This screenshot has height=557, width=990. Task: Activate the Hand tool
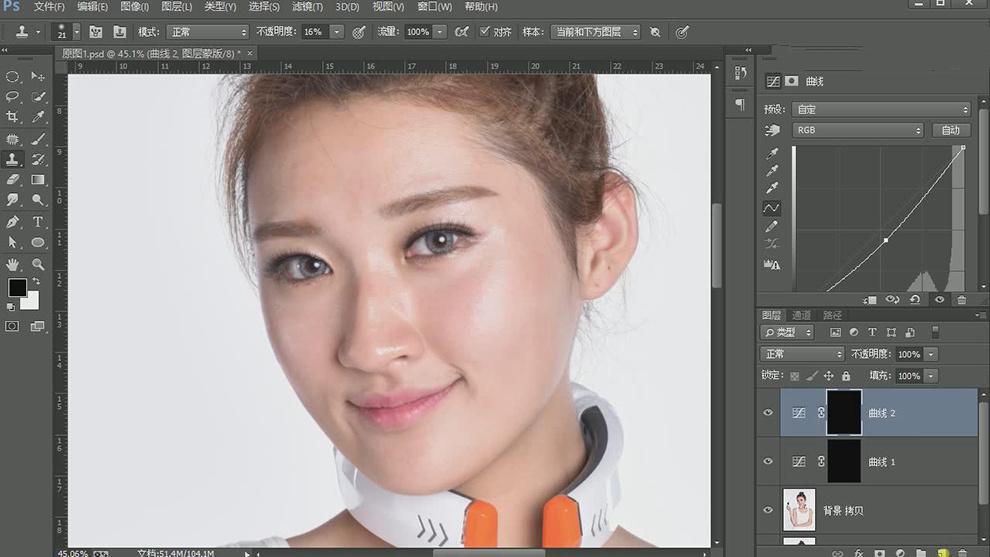click(x=13, y=264)
